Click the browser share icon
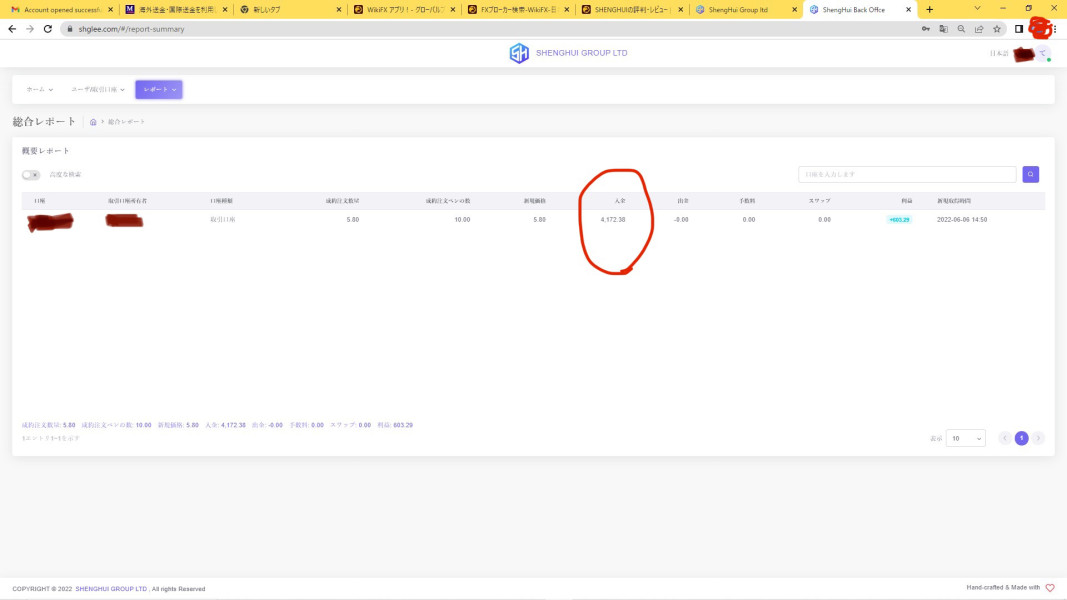Viewport: 1067px width, 600px height. [979, 29]
